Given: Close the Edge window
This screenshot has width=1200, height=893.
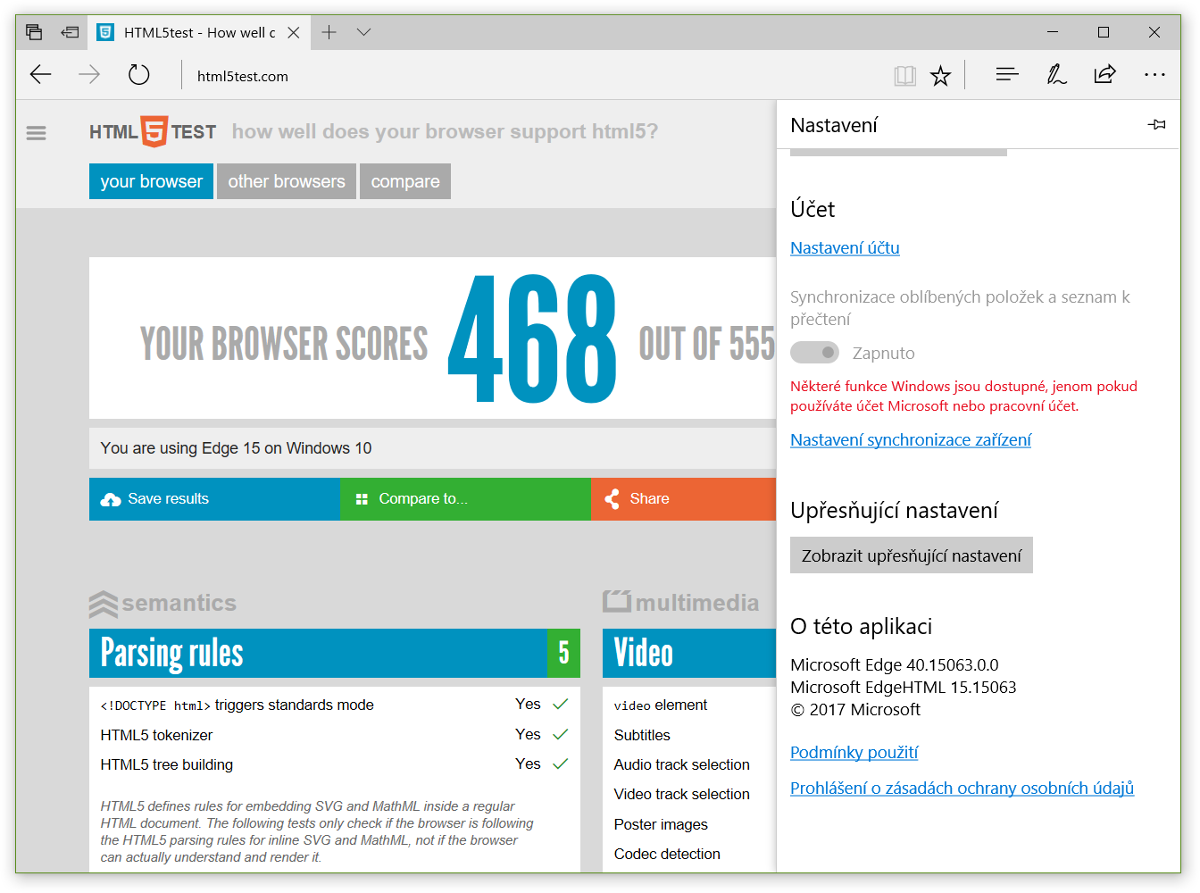Looking at the screenshot, I should pos(1155,32).
